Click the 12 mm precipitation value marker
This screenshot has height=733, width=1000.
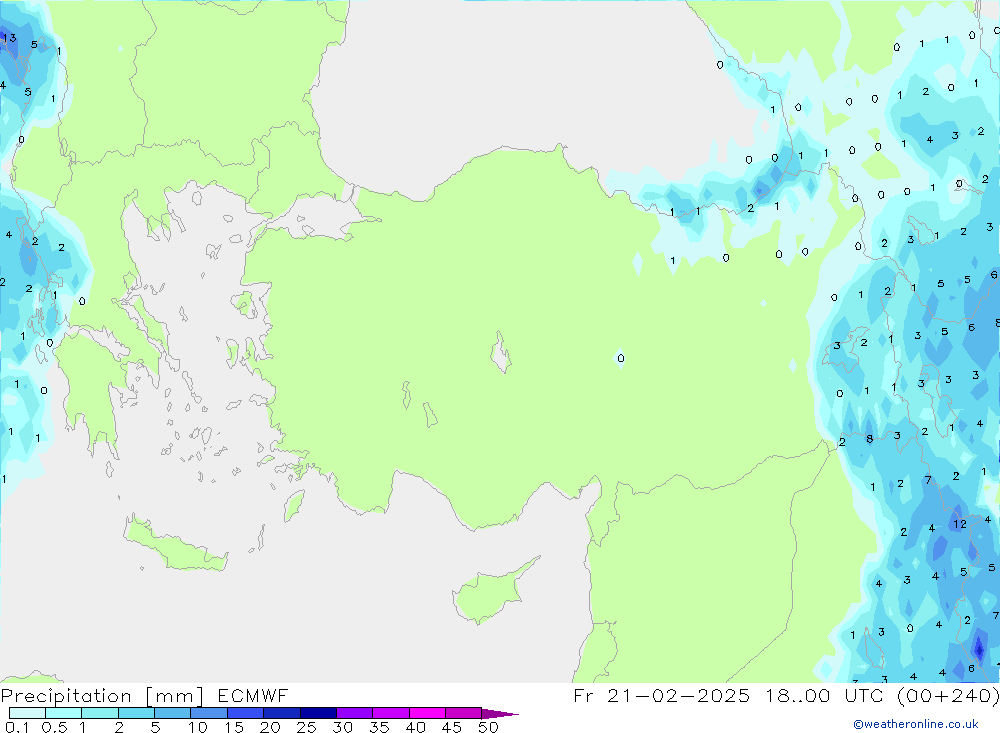(x=959, y=523)
